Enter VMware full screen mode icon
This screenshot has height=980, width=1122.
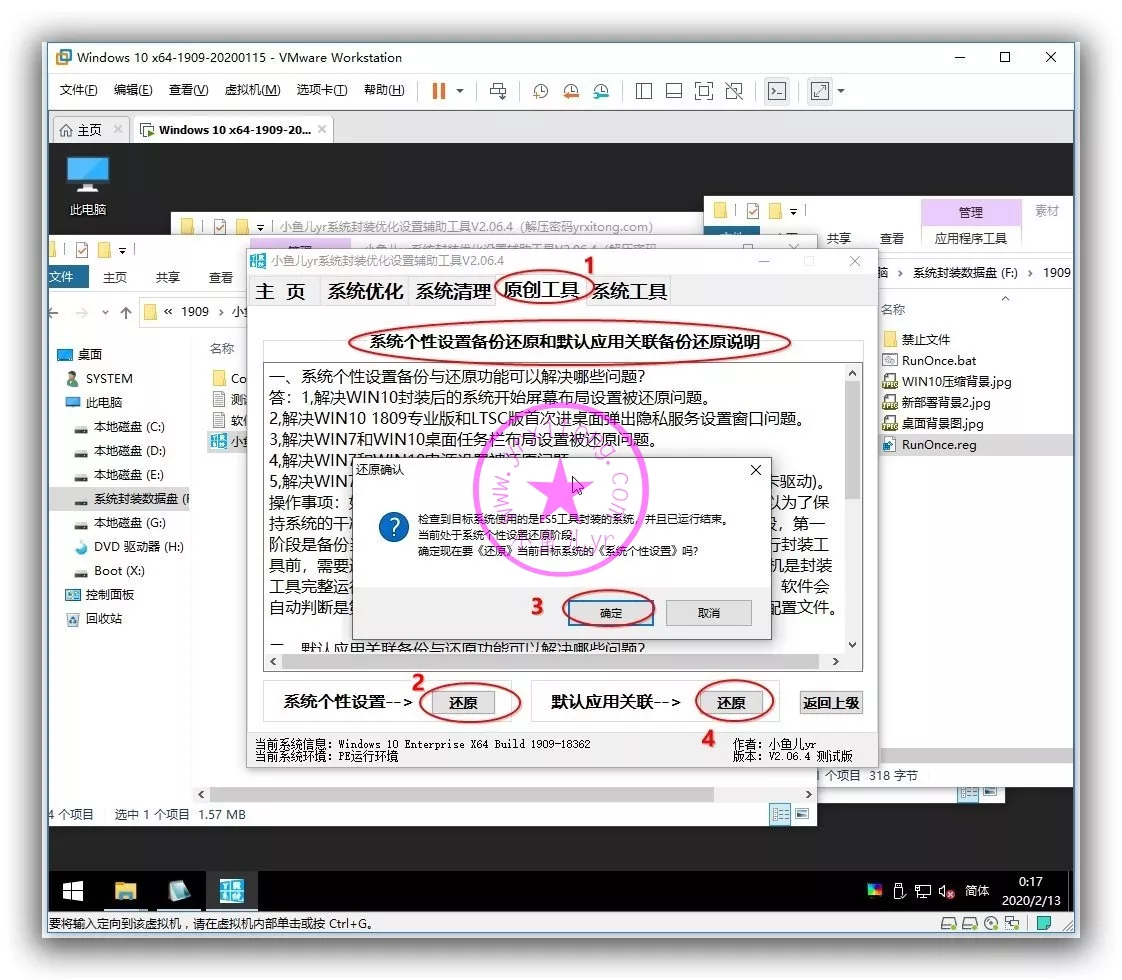click(x=819, y=91)
